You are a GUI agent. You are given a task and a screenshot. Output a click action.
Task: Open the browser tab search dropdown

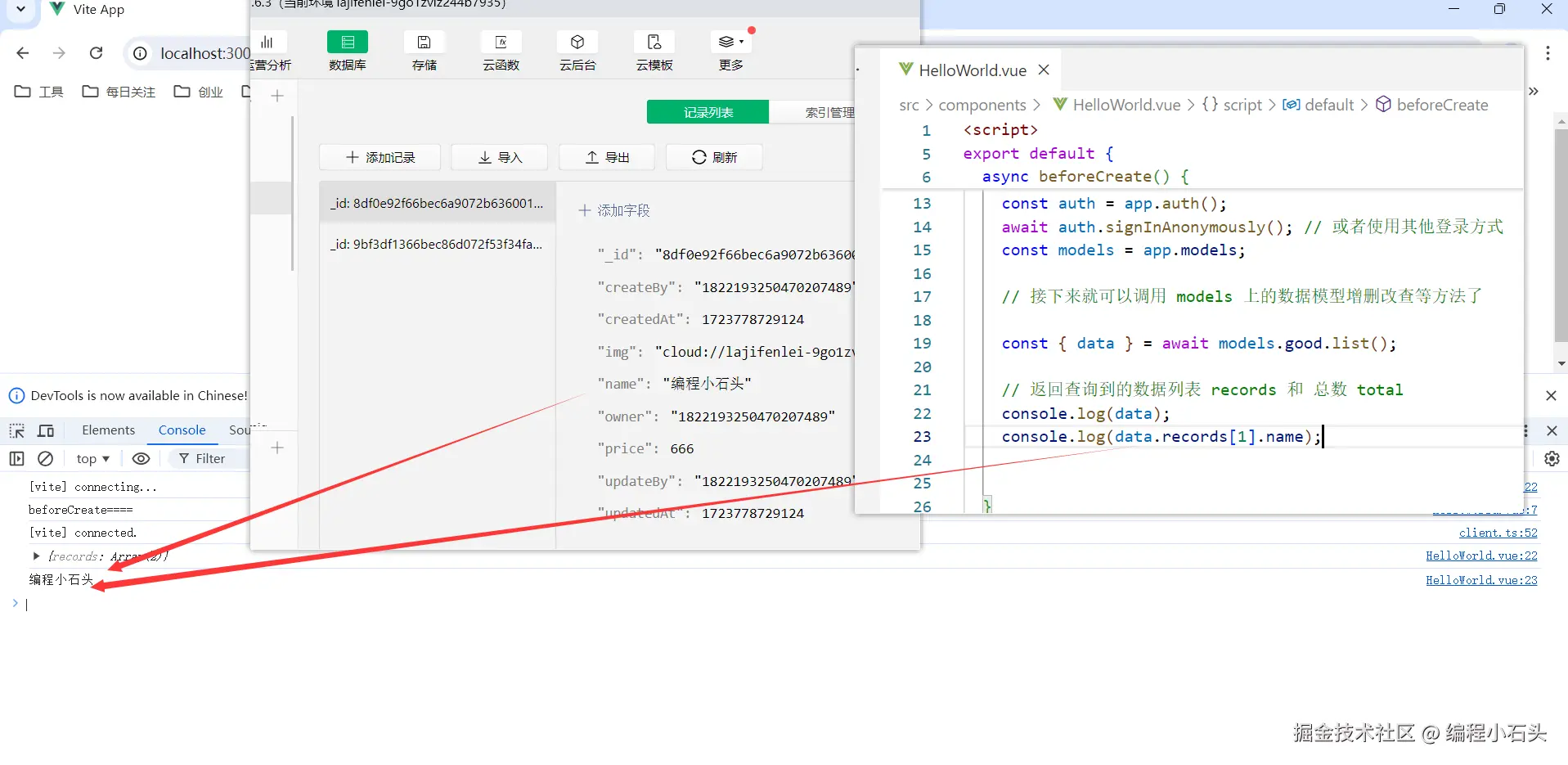click(x=20, y=9)
